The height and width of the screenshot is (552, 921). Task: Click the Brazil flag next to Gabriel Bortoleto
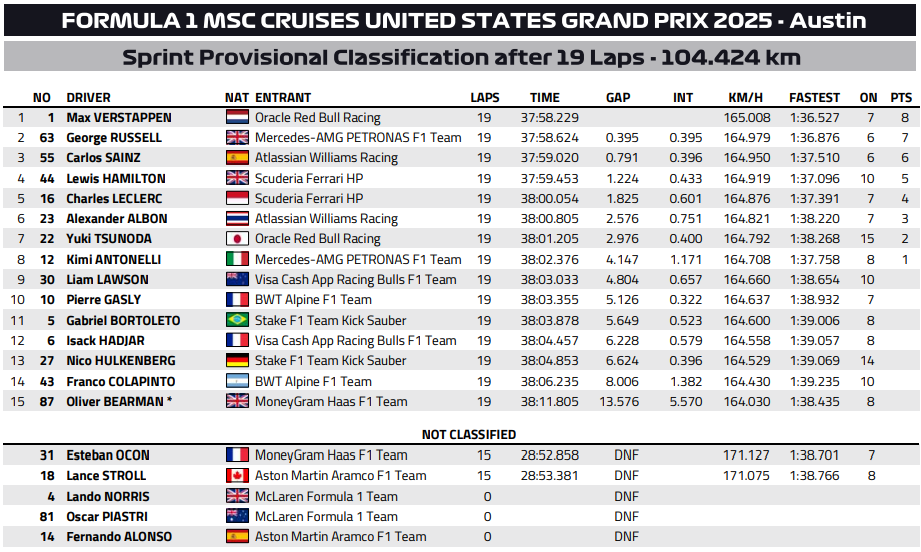pyautogui.click(x=237, y=320)
